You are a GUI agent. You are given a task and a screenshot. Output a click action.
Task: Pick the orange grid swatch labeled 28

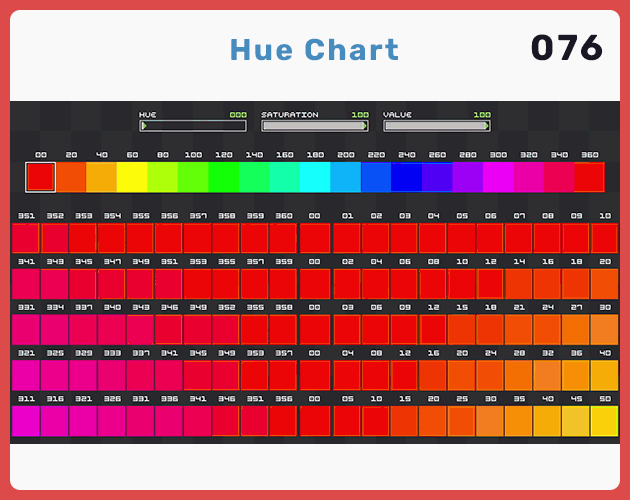point(519,375)
